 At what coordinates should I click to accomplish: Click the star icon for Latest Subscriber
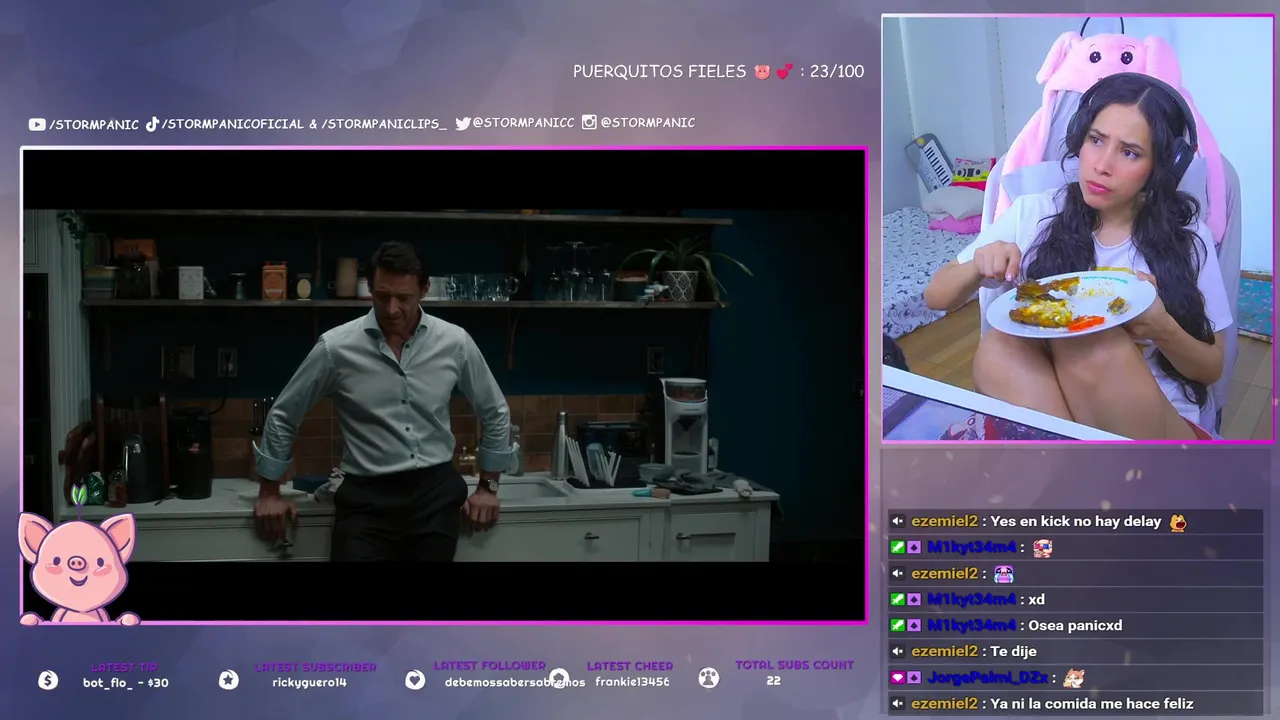[228, 680]
